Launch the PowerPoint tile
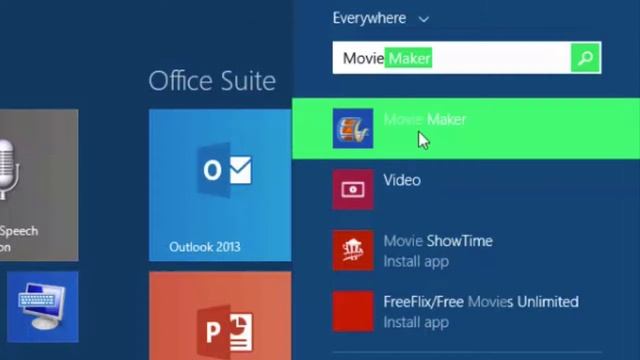The image size is (640, 360). point(220,316)
